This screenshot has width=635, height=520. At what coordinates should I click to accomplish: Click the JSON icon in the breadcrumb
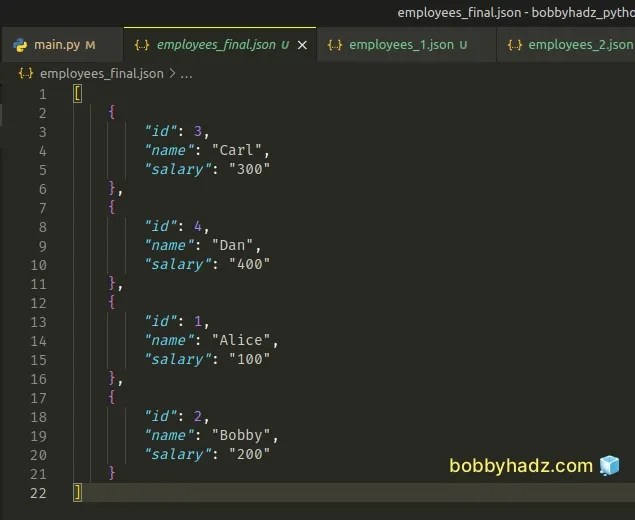click(26, 73)
